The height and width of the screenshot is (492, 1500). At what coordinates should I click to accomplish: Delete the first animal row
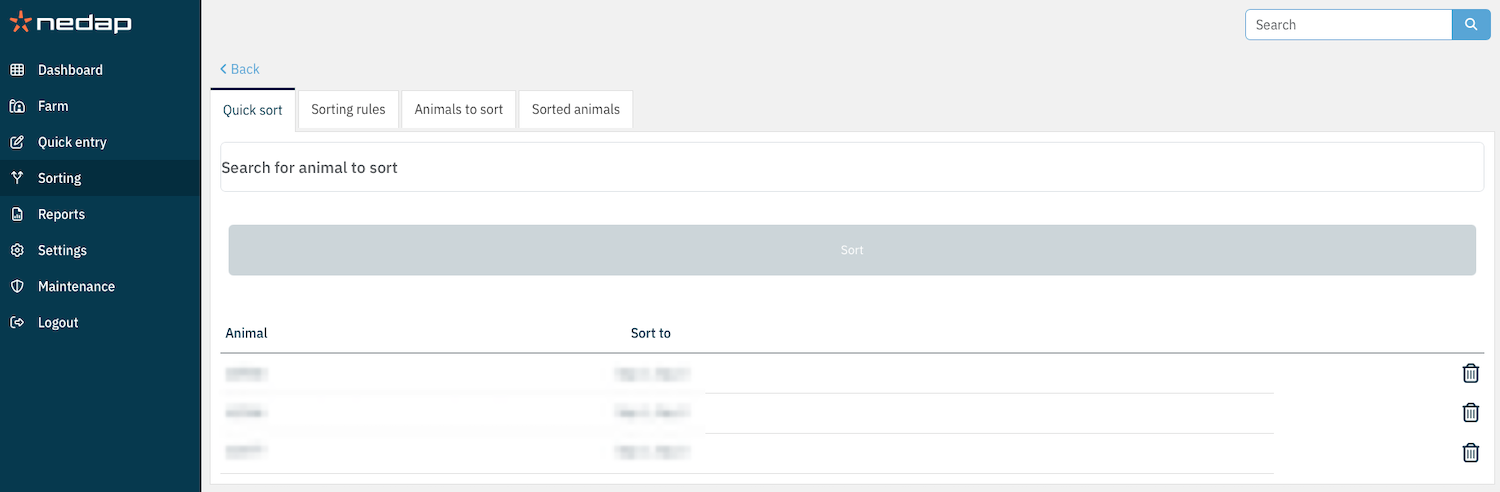coord(1470,373)
